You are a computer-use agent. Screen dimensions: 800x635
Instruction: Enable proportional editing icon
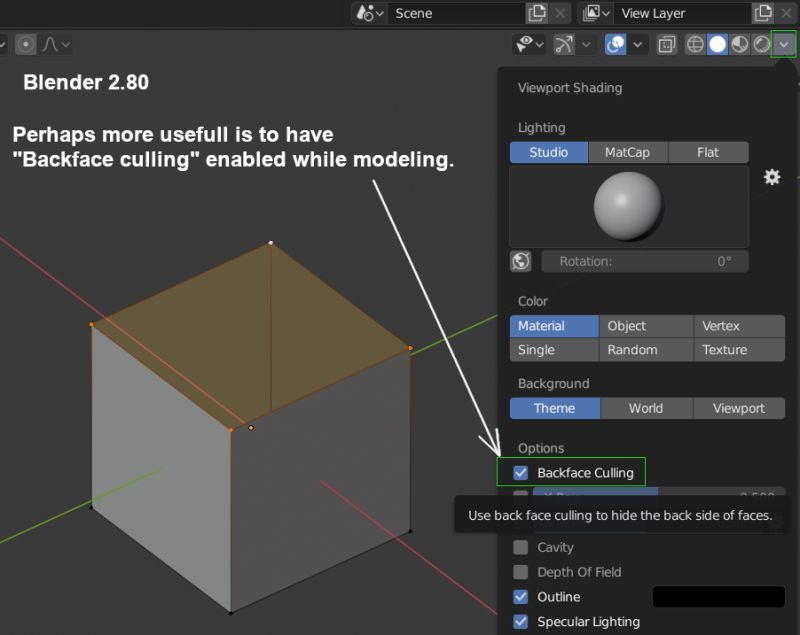point(26,44)
